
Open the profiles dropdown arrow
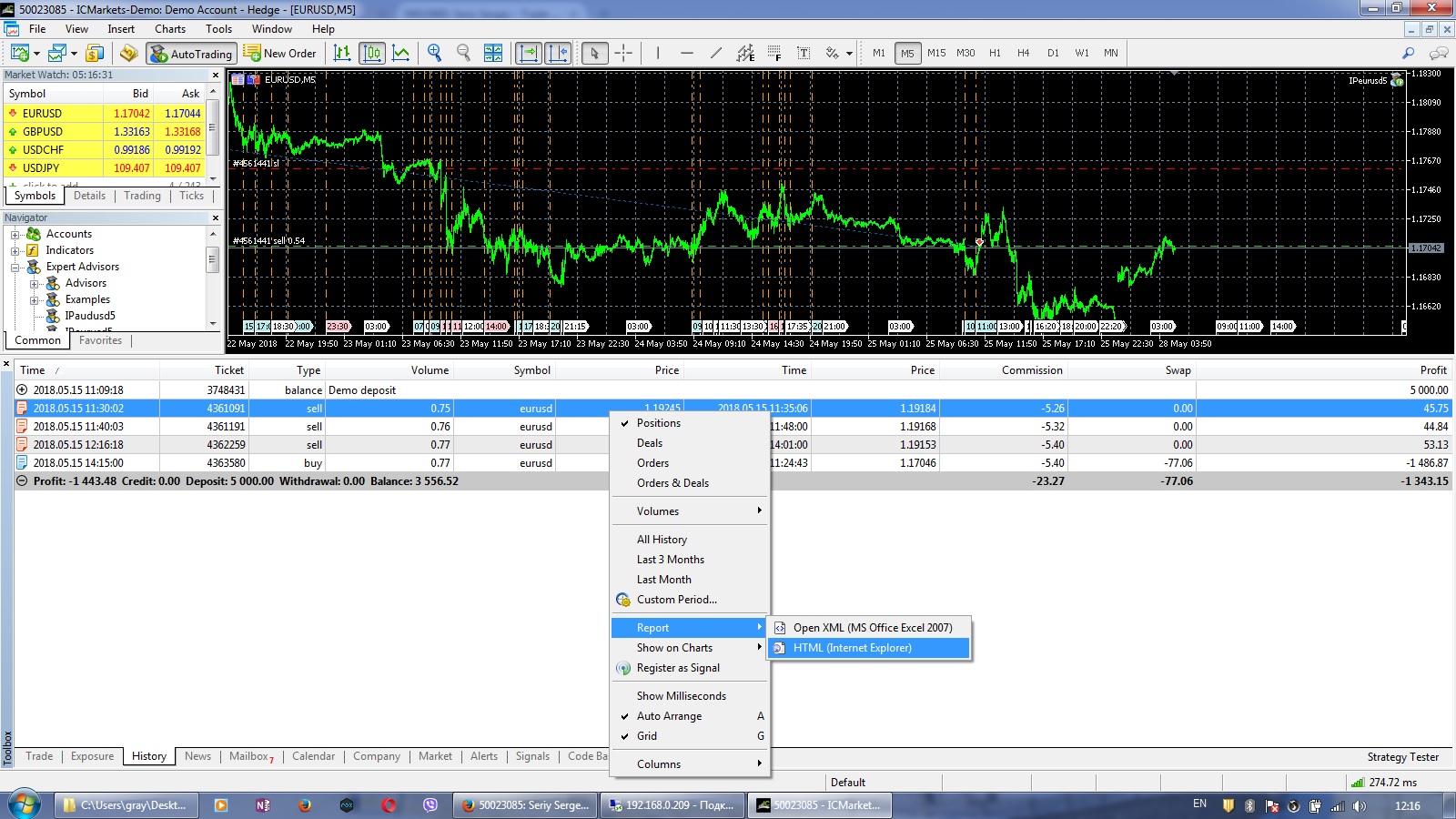(x=74, y=54)
